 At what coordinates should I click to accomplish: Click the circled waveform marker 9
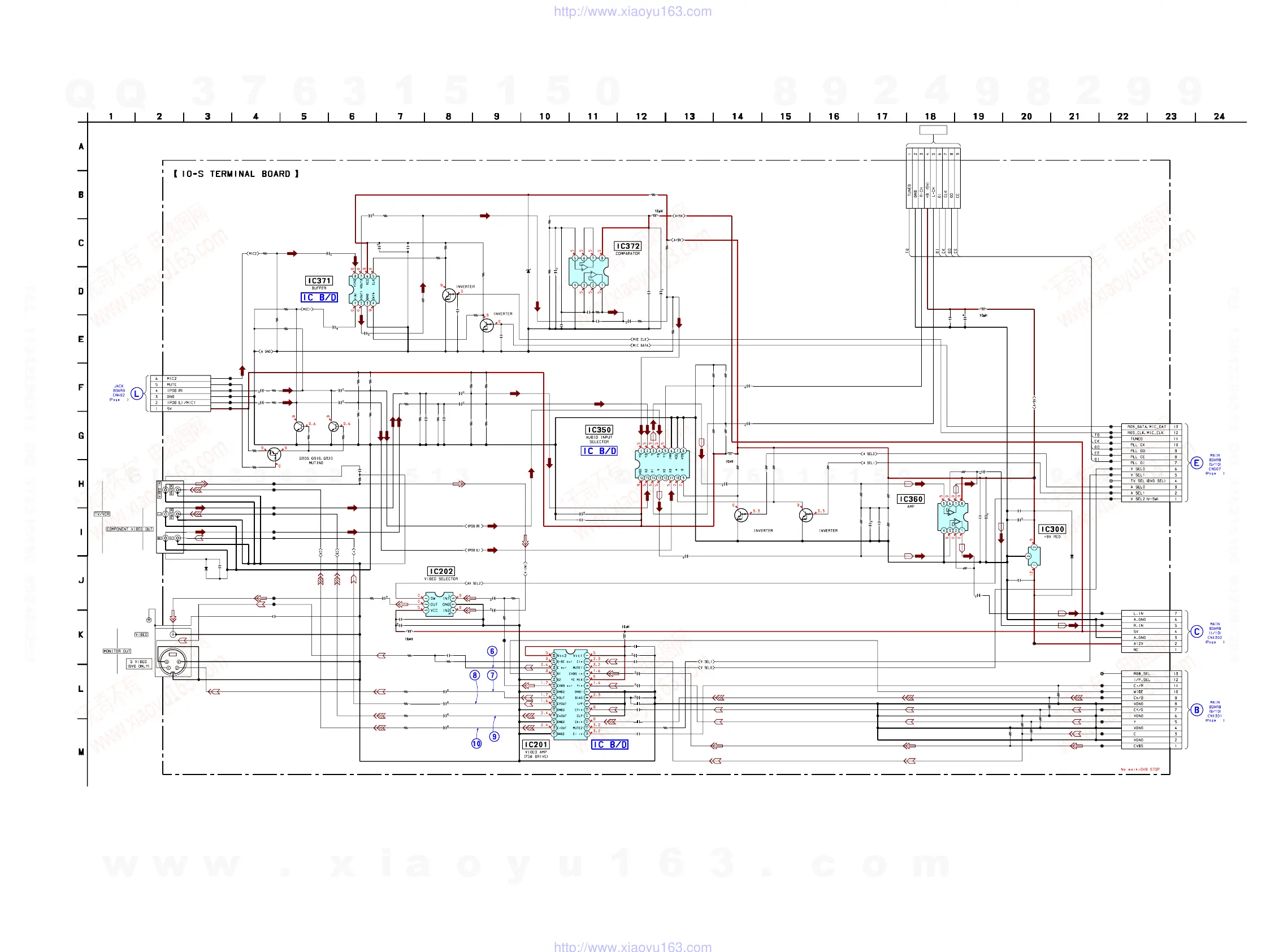click(x=494, y=737)
